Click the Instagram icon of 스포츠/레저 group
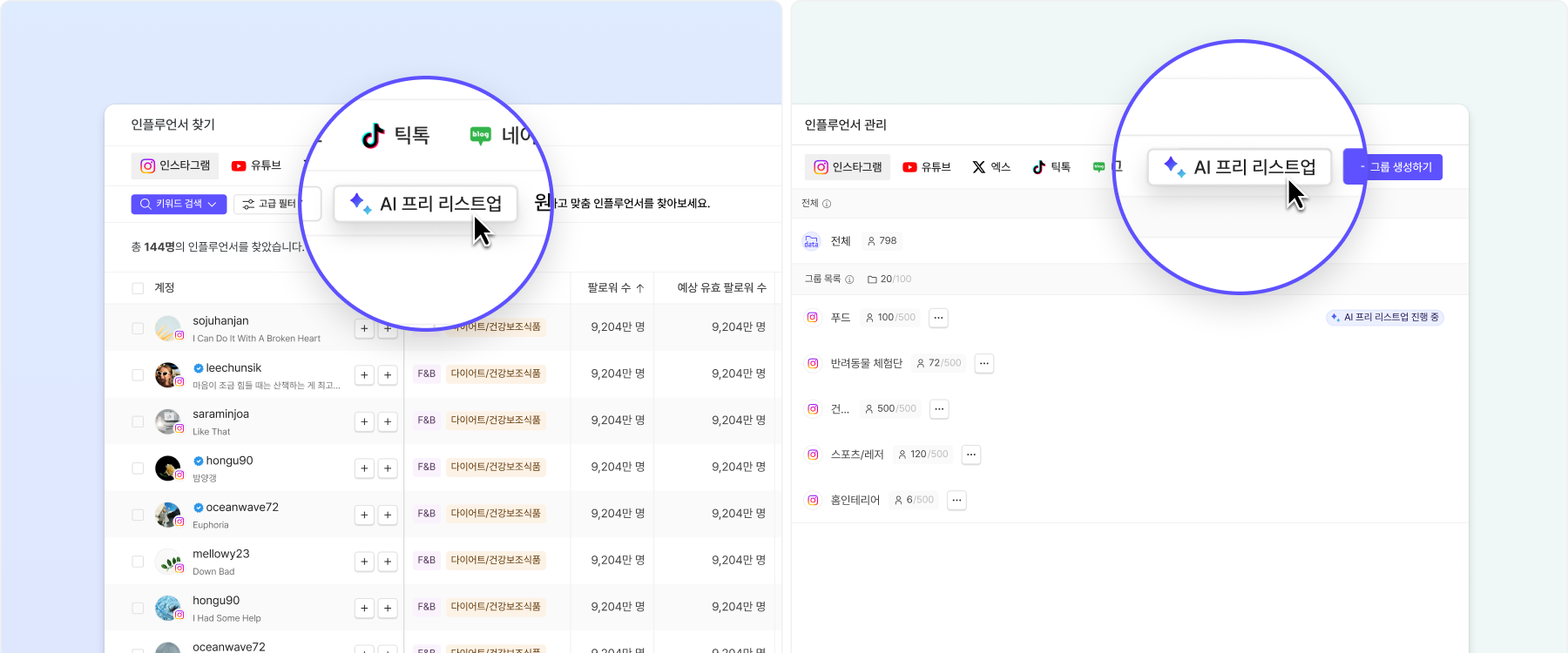 click(813, 454)
